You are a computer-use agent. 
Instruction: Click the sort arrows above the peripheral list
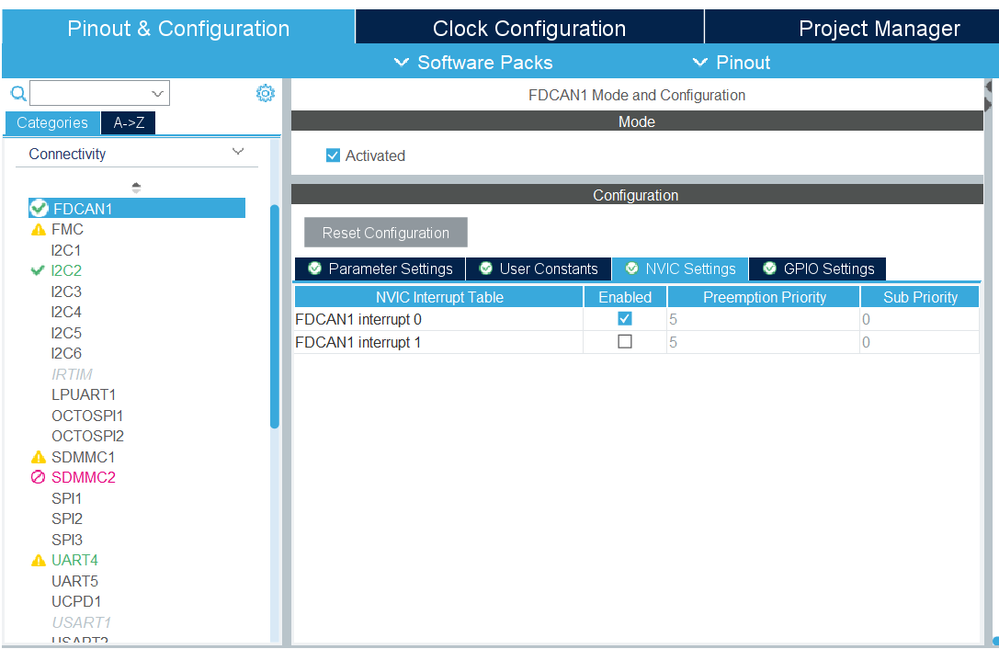point(136,187)
